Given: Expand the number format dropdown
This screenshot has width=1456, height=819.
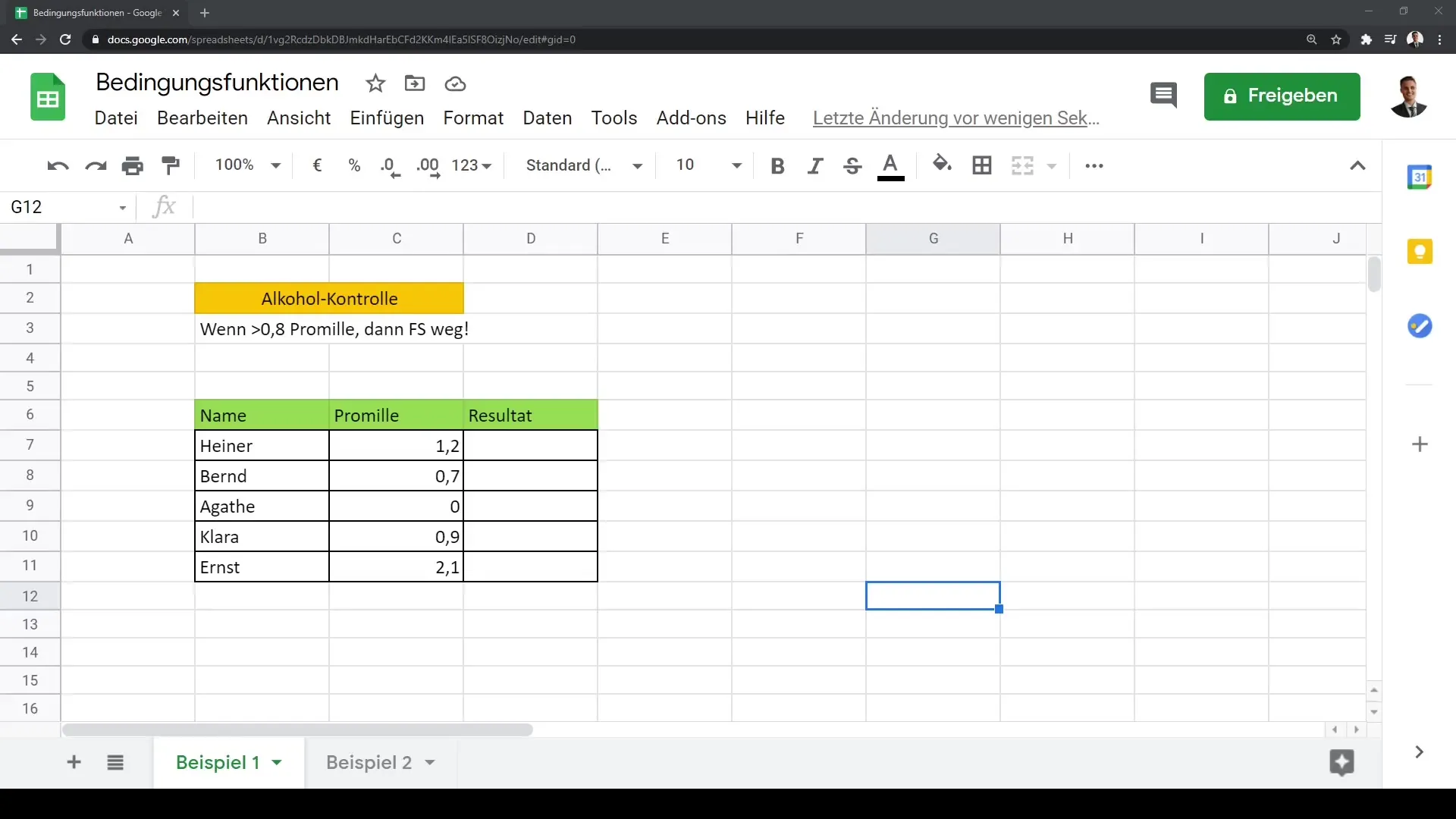Looking at the screenshot, I should click(471, 165).
